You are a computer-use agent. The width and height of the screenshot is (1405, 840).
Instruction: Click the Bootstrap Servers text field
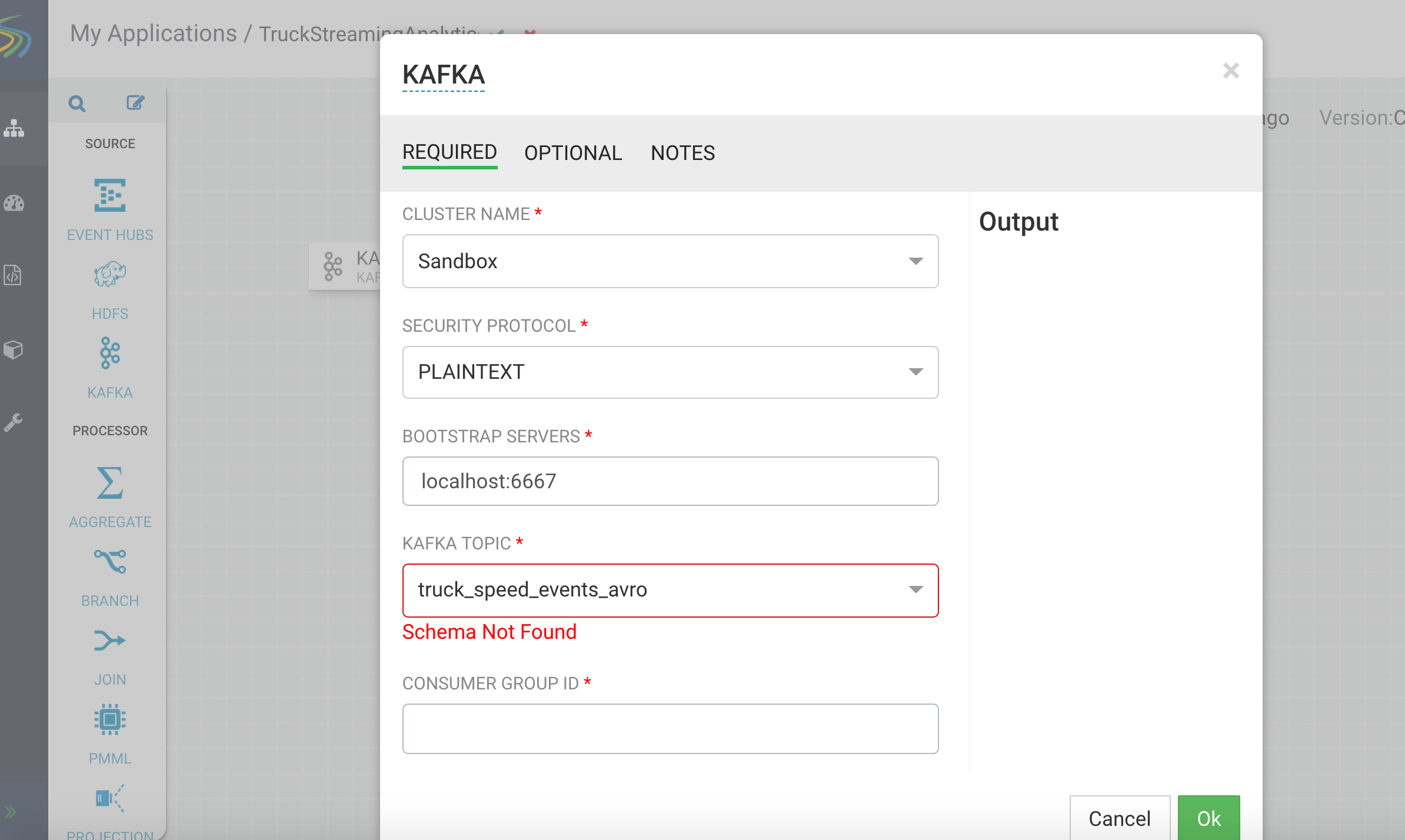tap(670, 481)
